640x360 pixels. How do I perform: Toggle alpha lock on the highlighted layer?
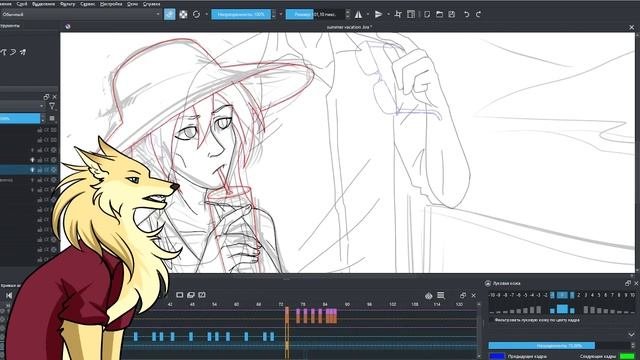tap(47, 170)
